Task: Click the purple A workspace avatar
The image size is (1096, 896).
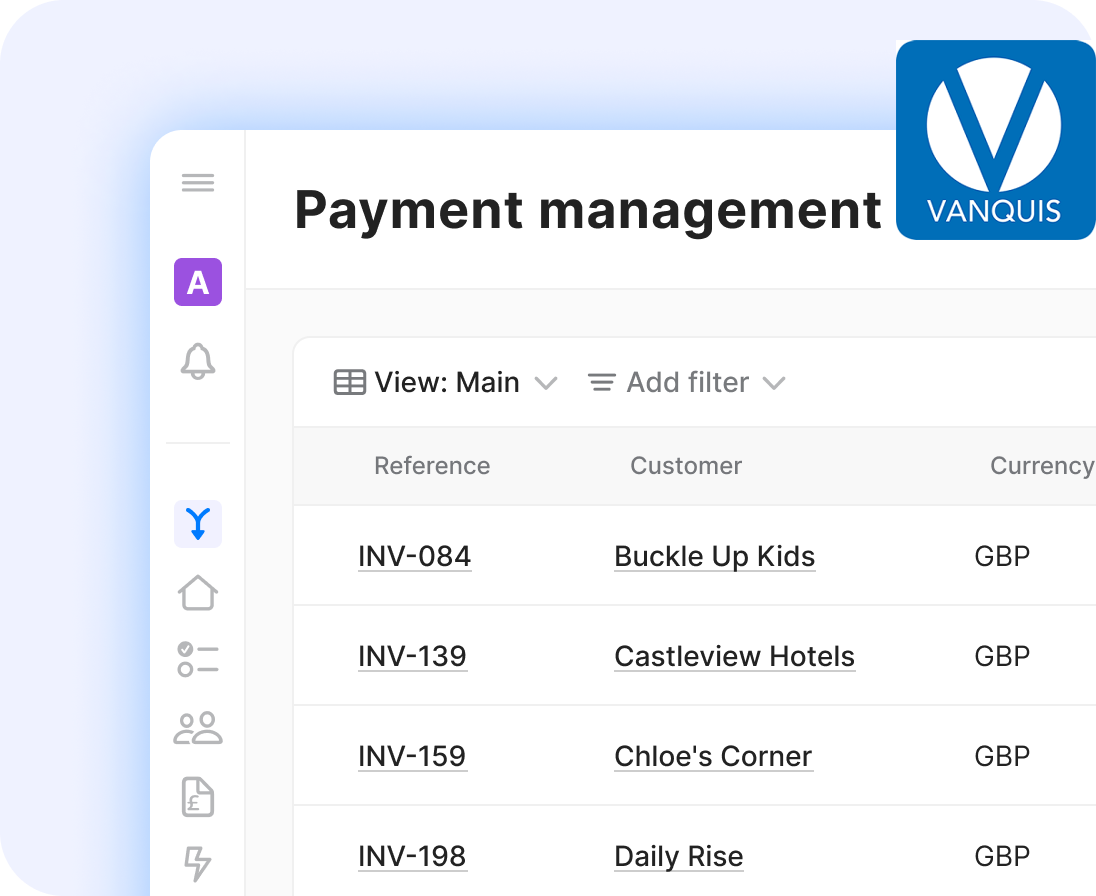Action: tap(198, 282)
